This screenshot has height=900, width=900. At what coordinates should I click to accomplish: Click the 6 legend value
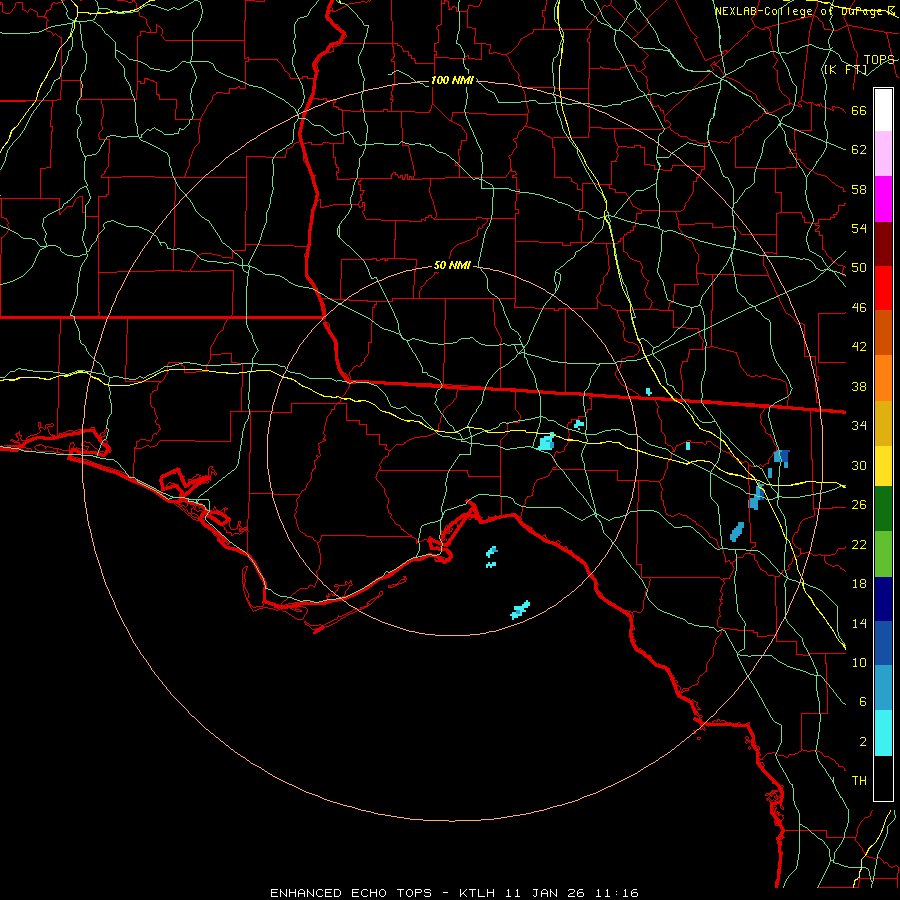(x=862, y=702)
